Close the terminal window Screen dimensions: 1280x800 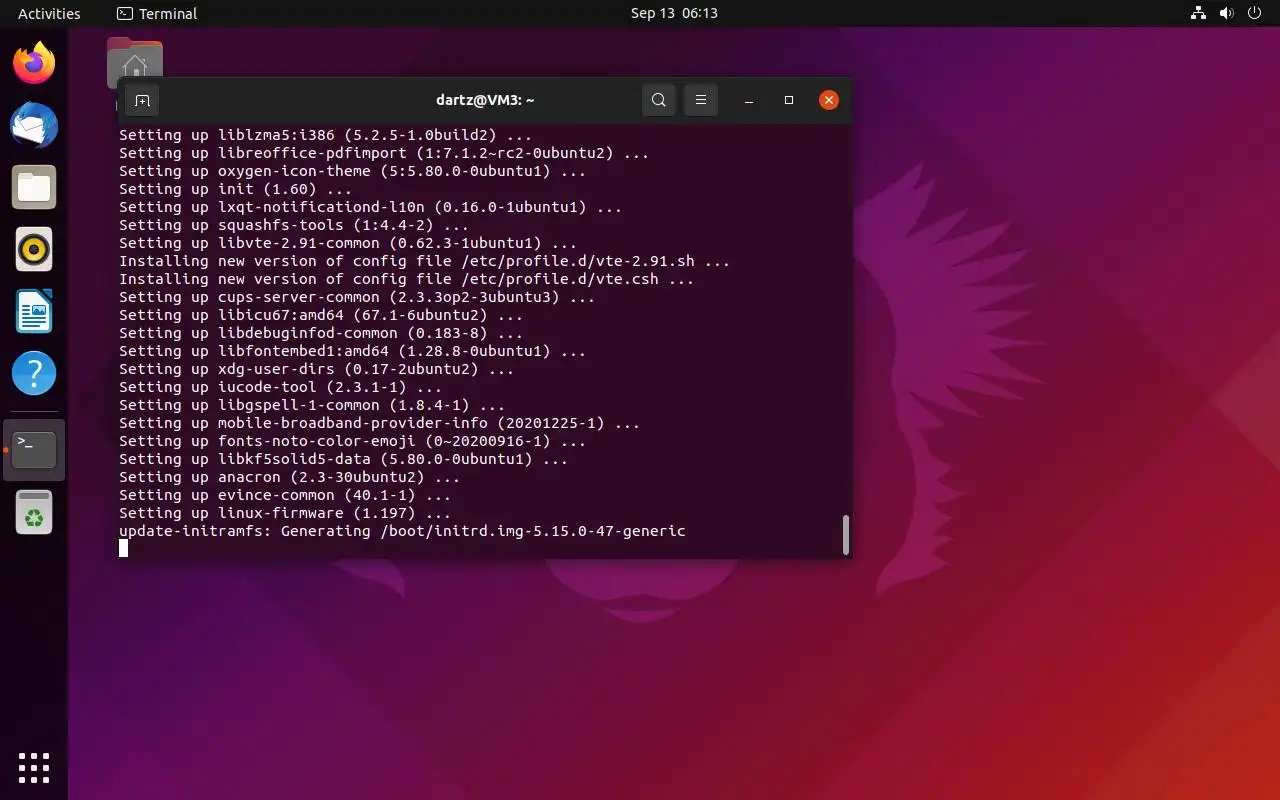pyautogui.click(x=828, y=100)
